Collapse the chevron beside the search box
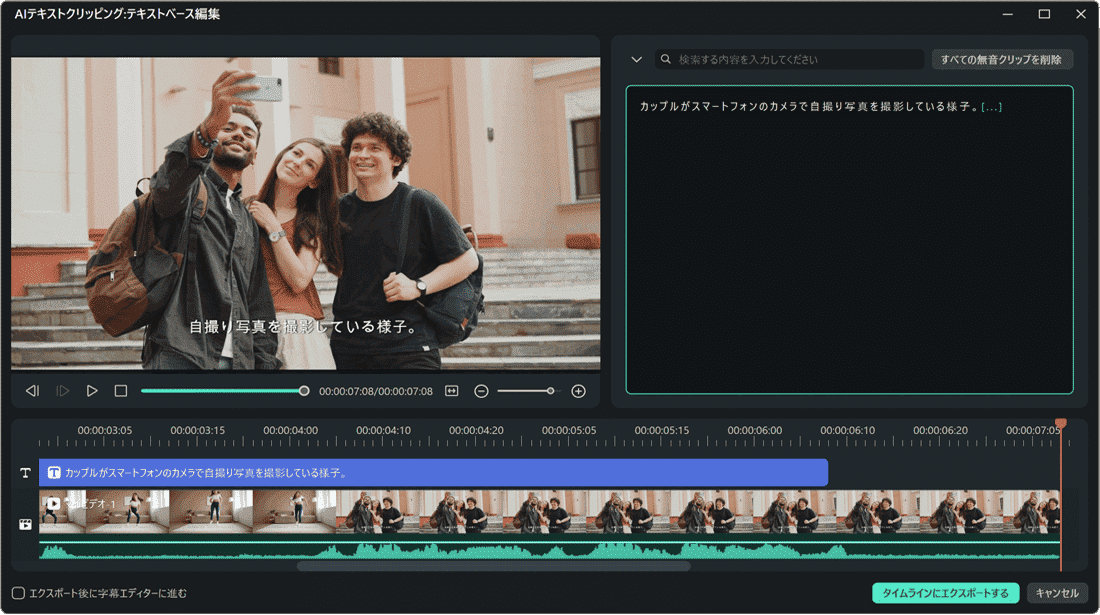This screenshot has width=1100, height=615. [x=636, y=60]
